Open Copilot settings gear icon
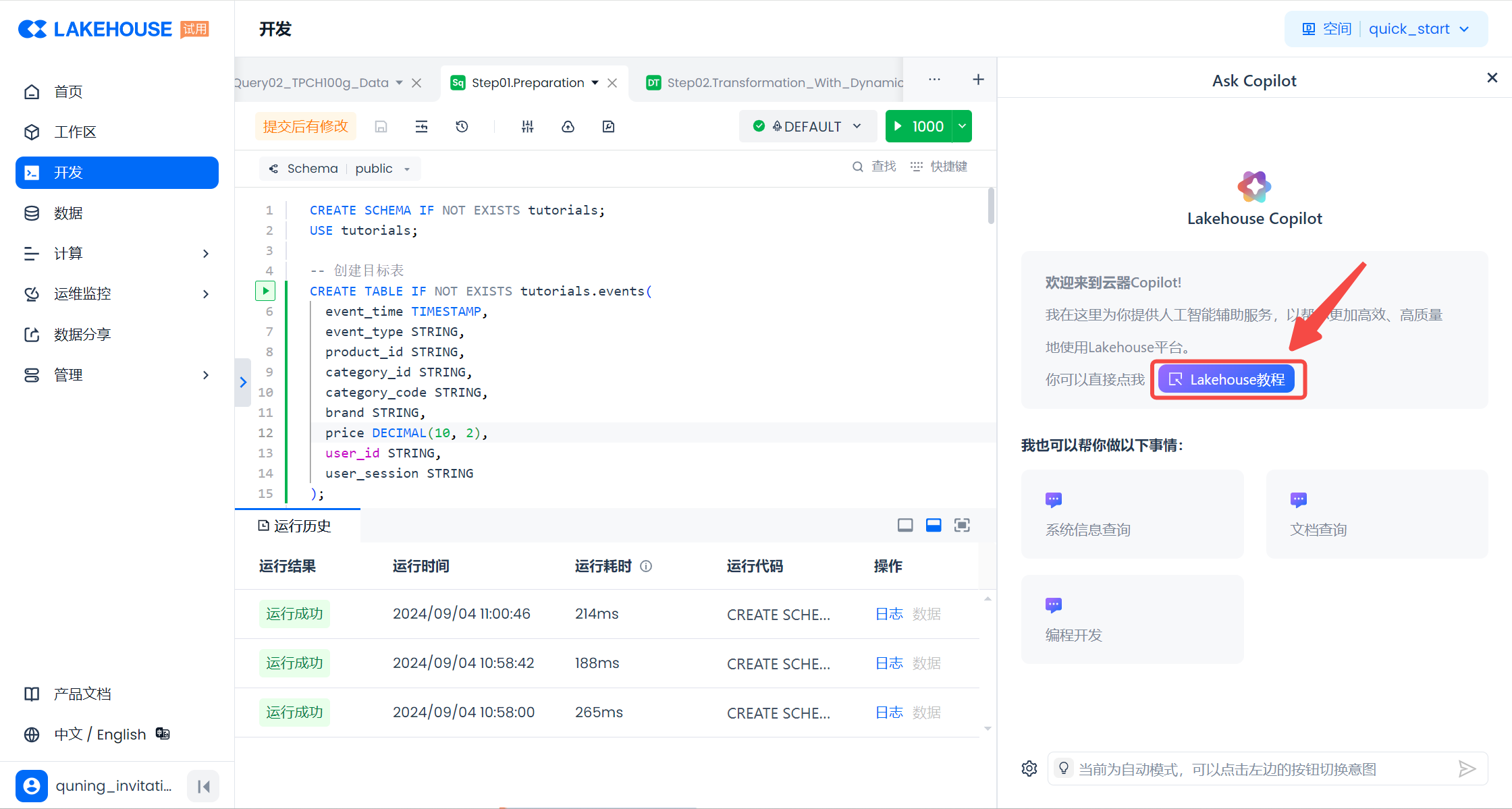Image resolution: width=1512 pixels, height=809 pixels. click(x=1029, y=769)
